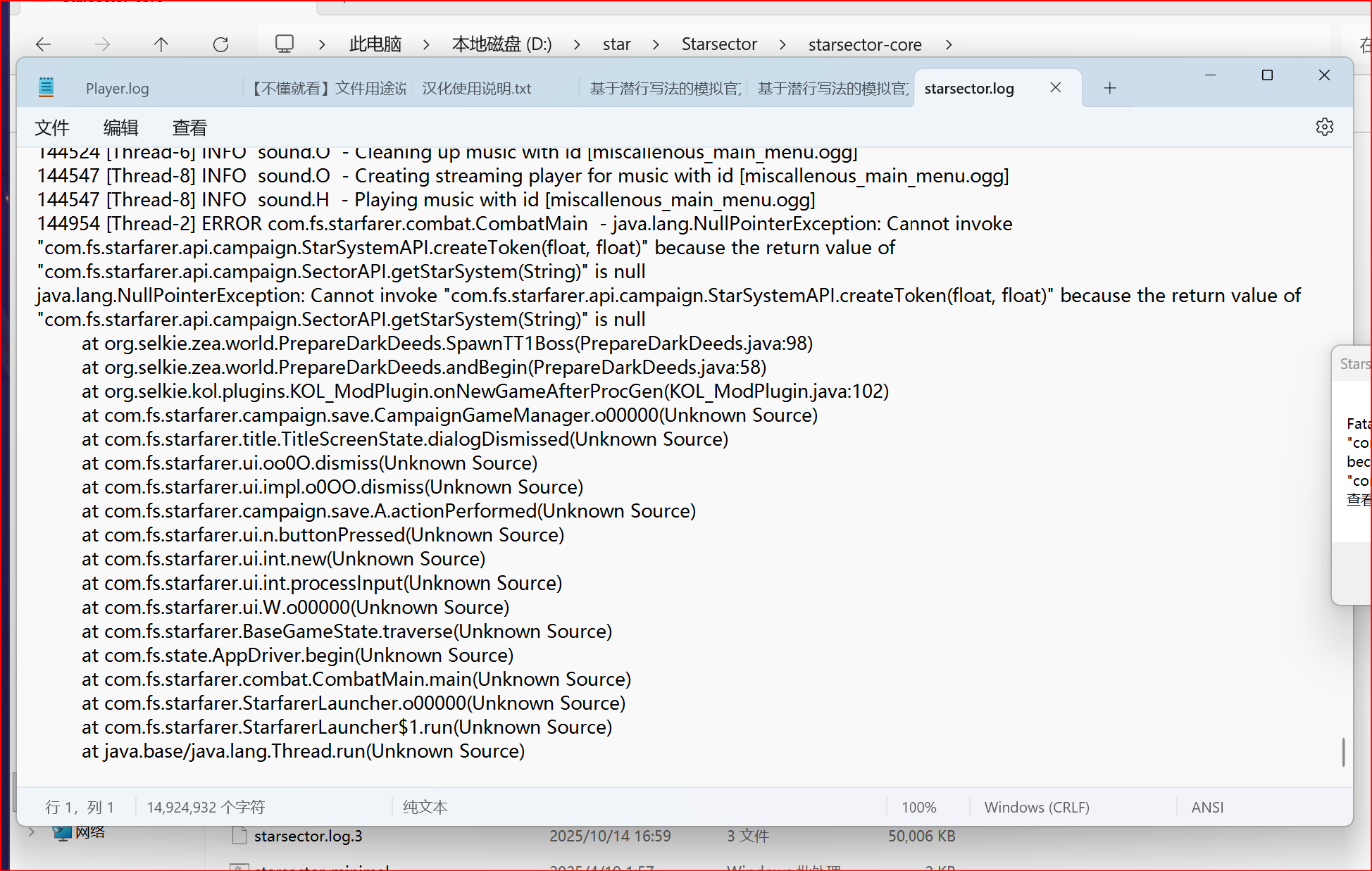The width and height of the screenshot is (1372, 871).
Task: Open the 文件 menu in Notepad
Action: point(51,127)
